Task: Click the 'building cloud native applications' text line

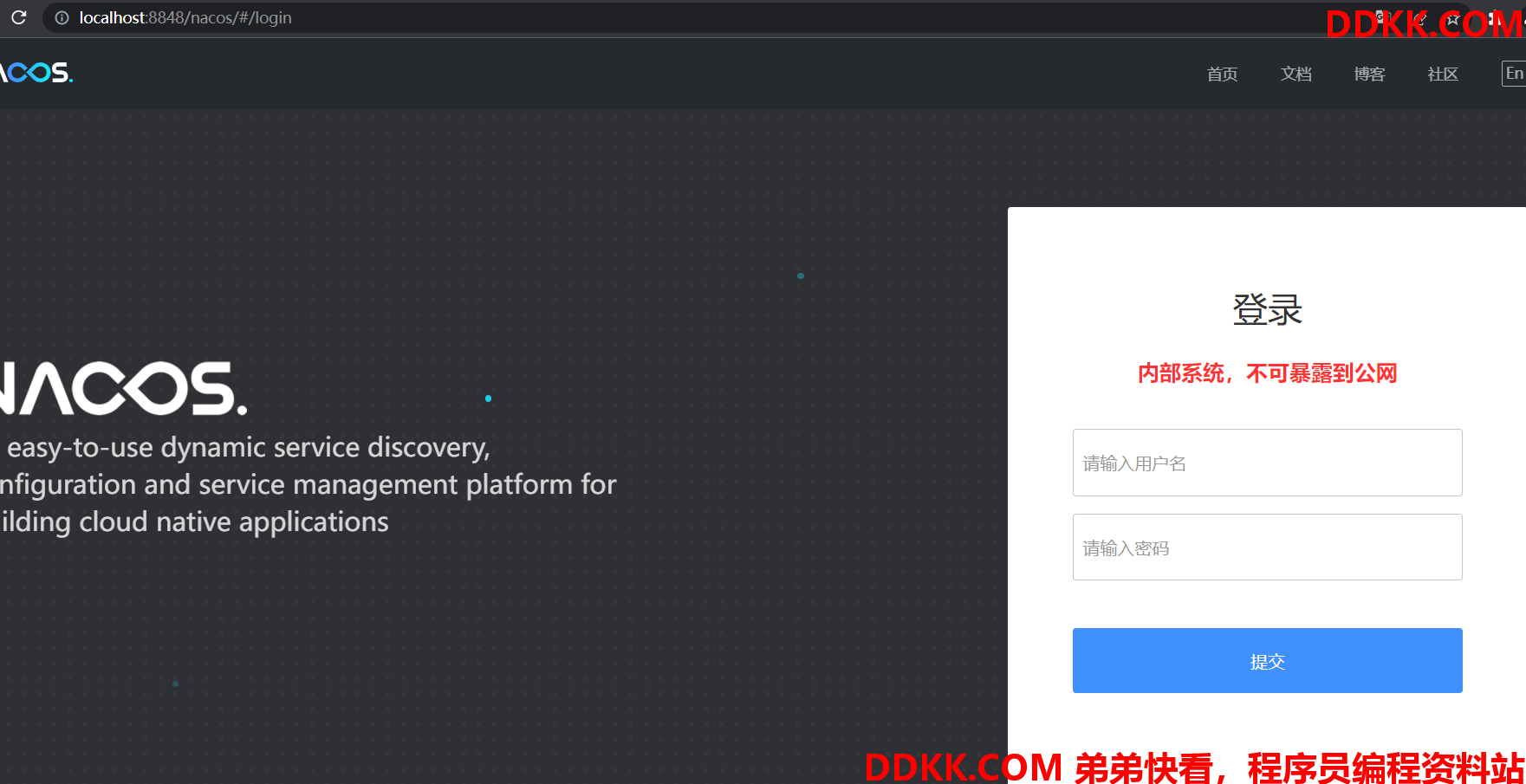Action: [x=194, y=522]
